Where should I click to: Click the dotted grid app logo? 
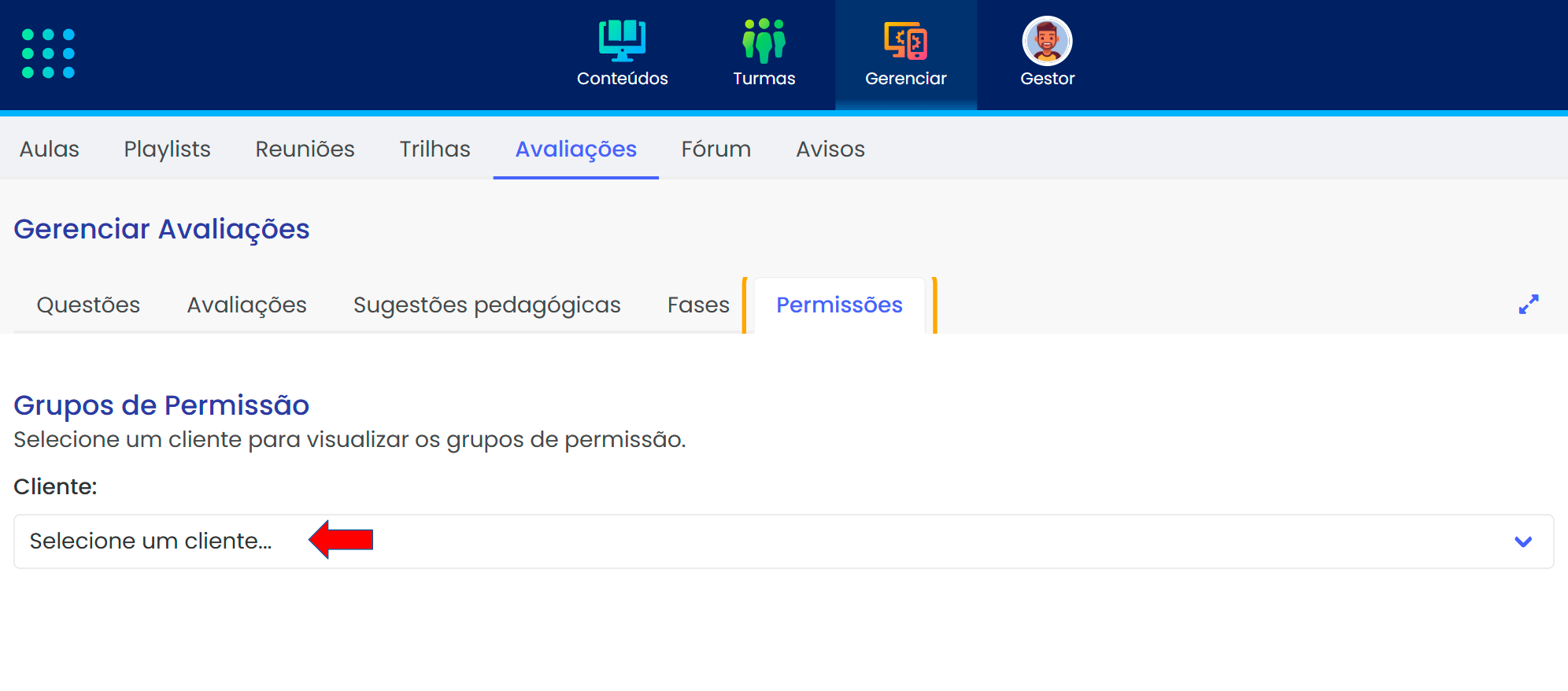point(48,54)
